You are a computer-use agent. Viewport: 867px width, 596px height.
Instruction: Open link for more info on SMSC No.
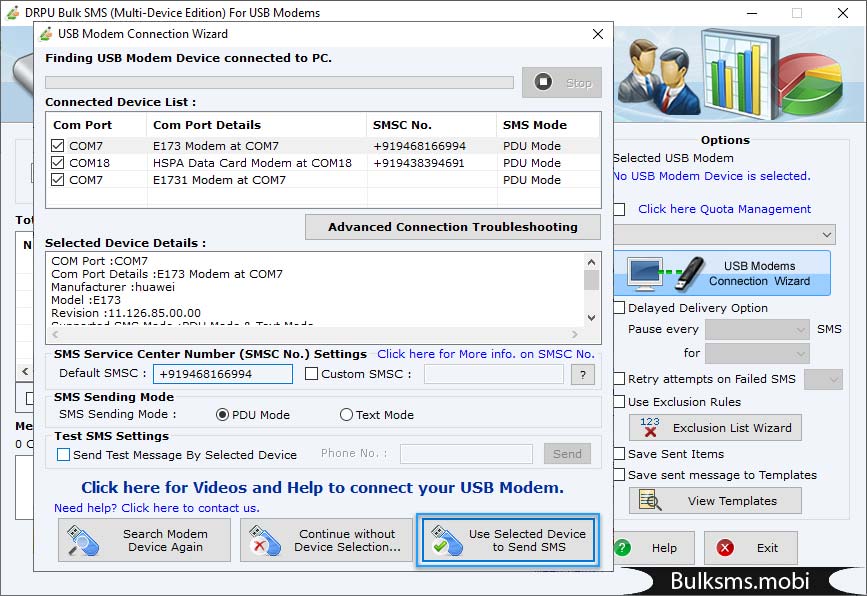tap(486, 354)
